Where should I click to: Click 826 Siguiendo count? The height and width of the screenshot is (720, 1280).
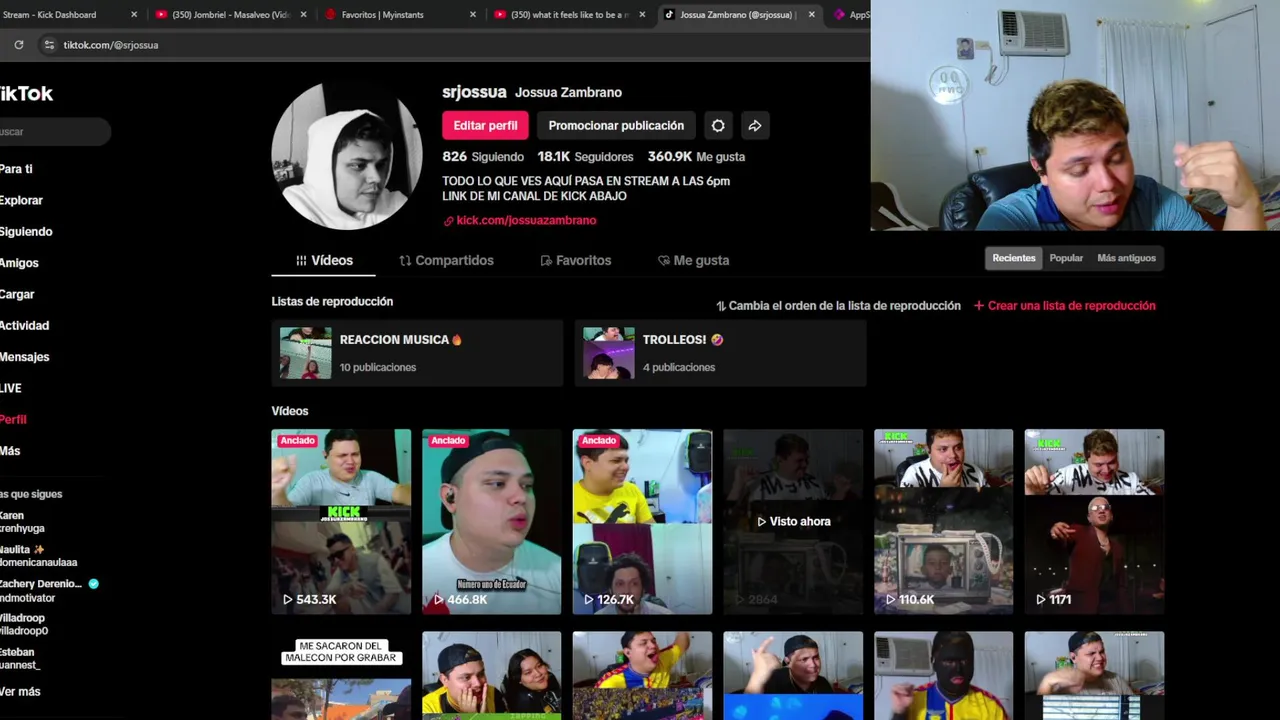[483, 157]
